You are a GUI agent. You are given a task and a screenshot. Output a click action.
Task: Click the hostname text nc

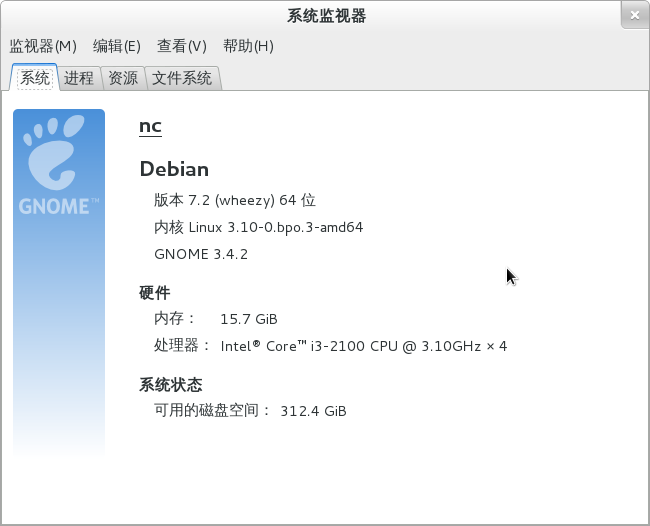click(150, 126)
